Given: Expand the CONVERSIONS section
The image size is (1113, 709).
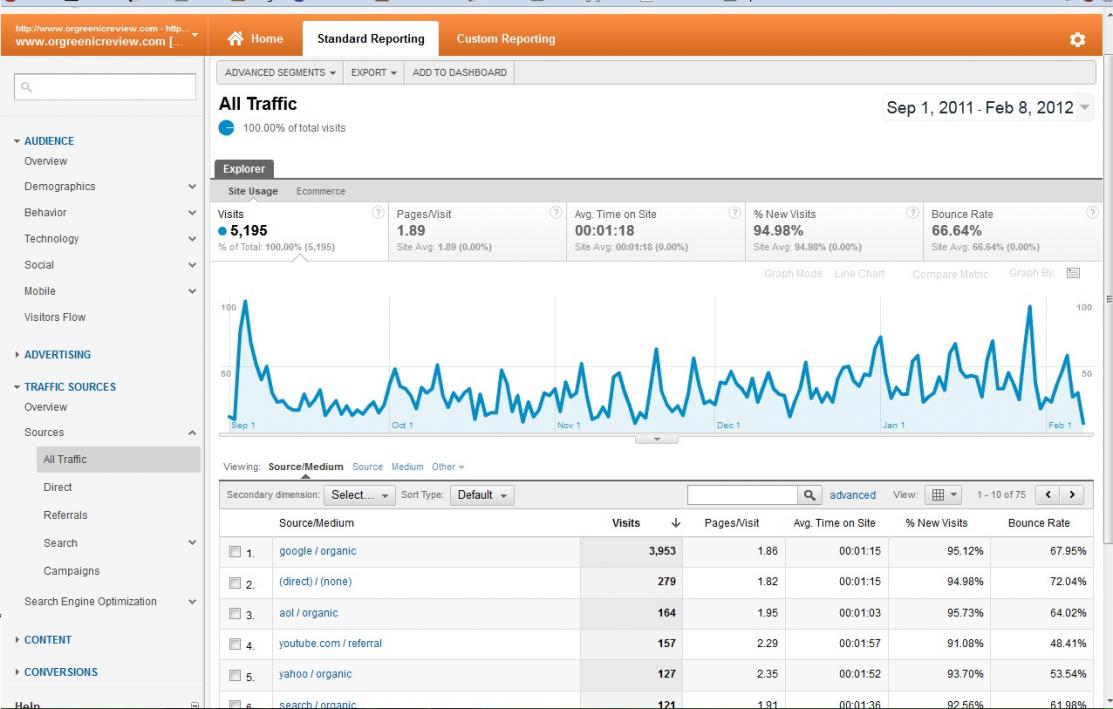Looking at the screenshot, I should pos(60,671).
